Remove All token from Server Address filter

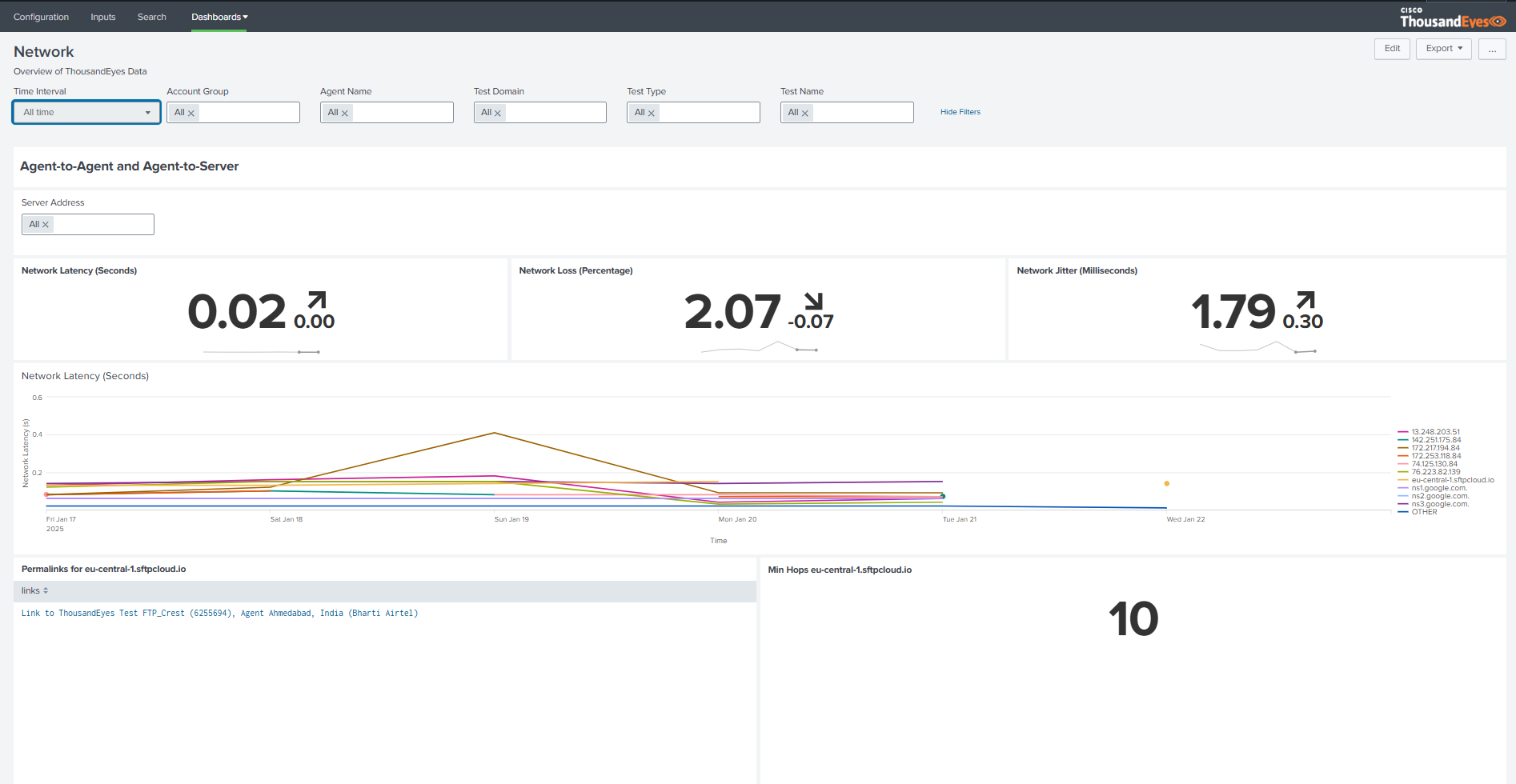tap(46, 225)
